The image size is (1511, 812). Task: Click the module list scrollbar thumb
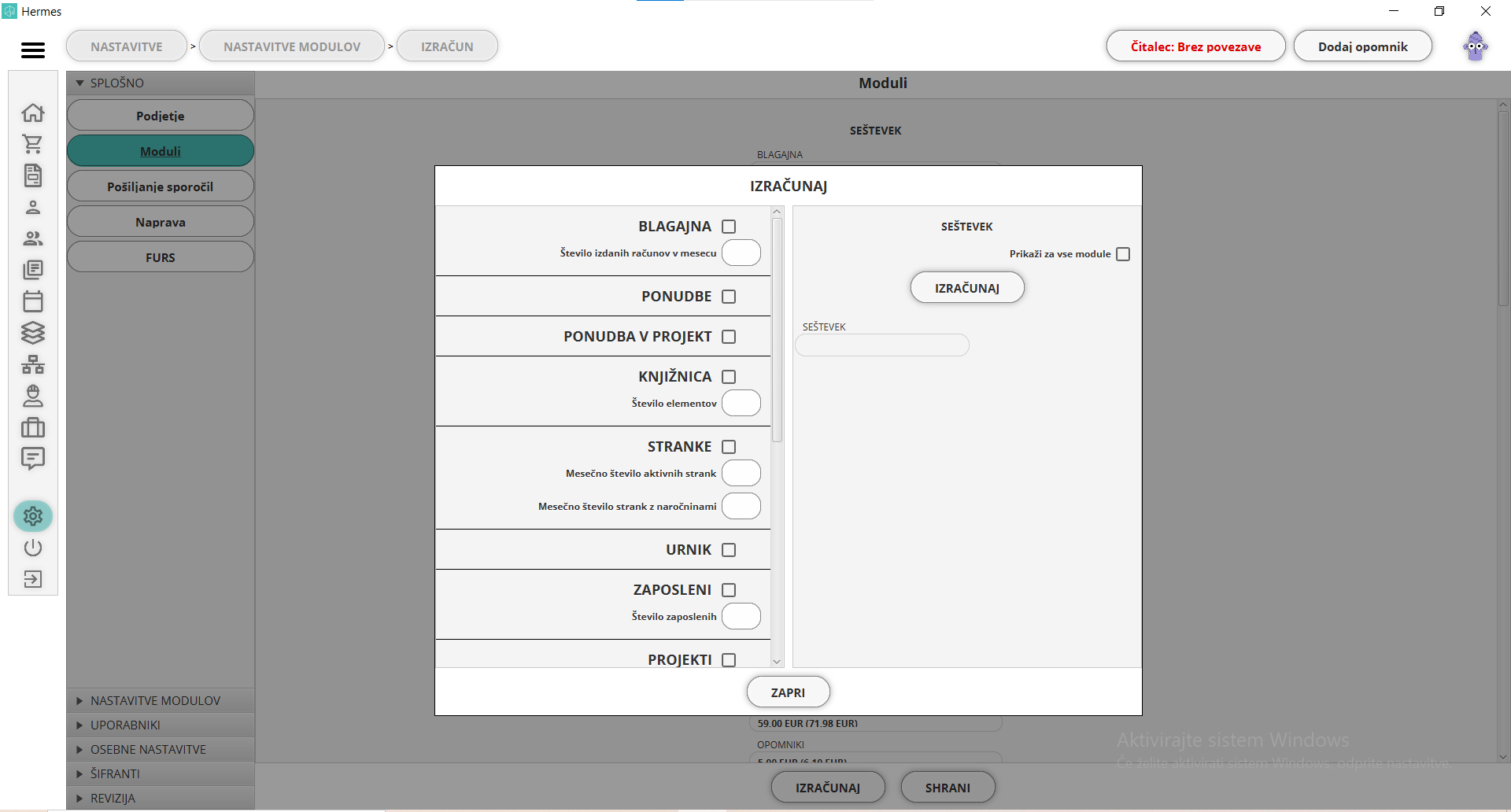777,330
